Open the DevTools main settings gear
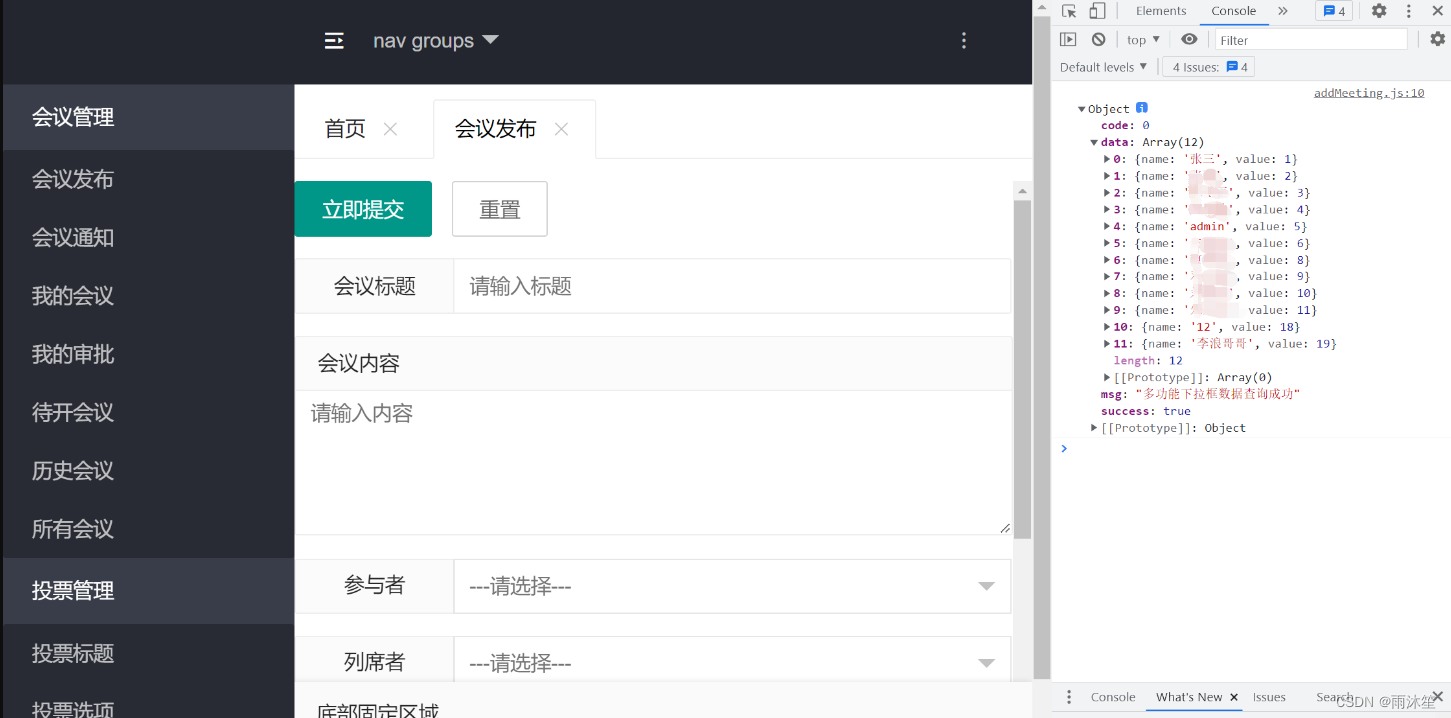The width and height of the screenshot is (1451, 718). tap(1379, 11)
